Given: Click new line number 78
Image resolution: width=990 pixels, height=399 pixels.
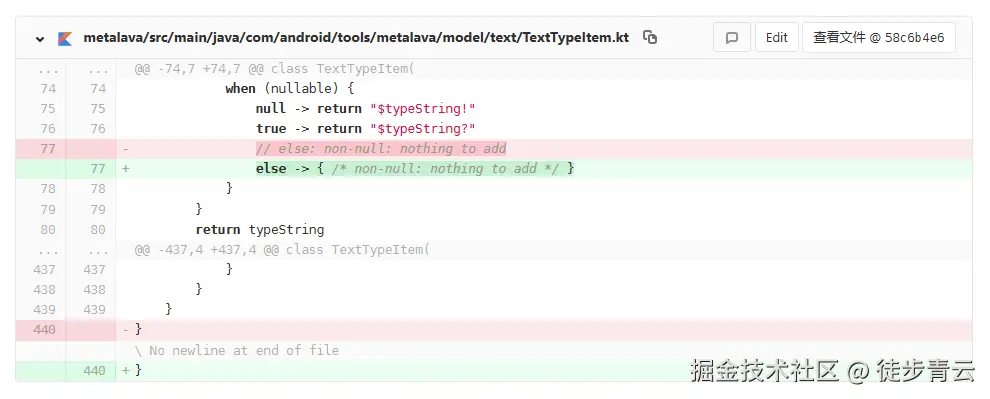Looking at the screenshot, I should (x=98, y=189).
